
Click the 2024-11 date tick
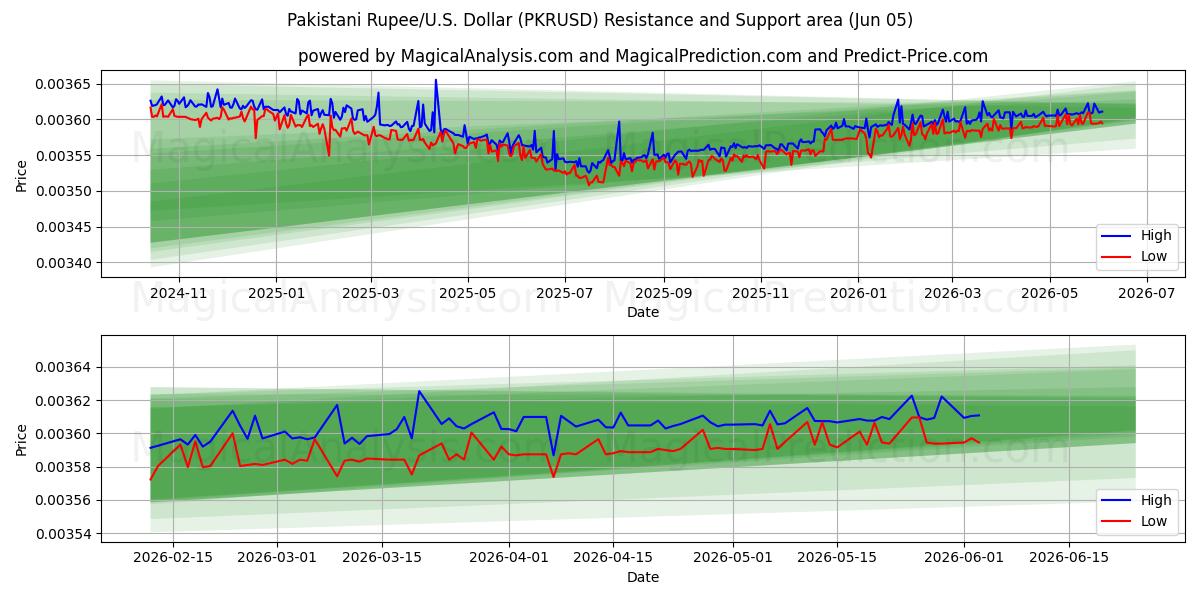click(x=178, y=293)
